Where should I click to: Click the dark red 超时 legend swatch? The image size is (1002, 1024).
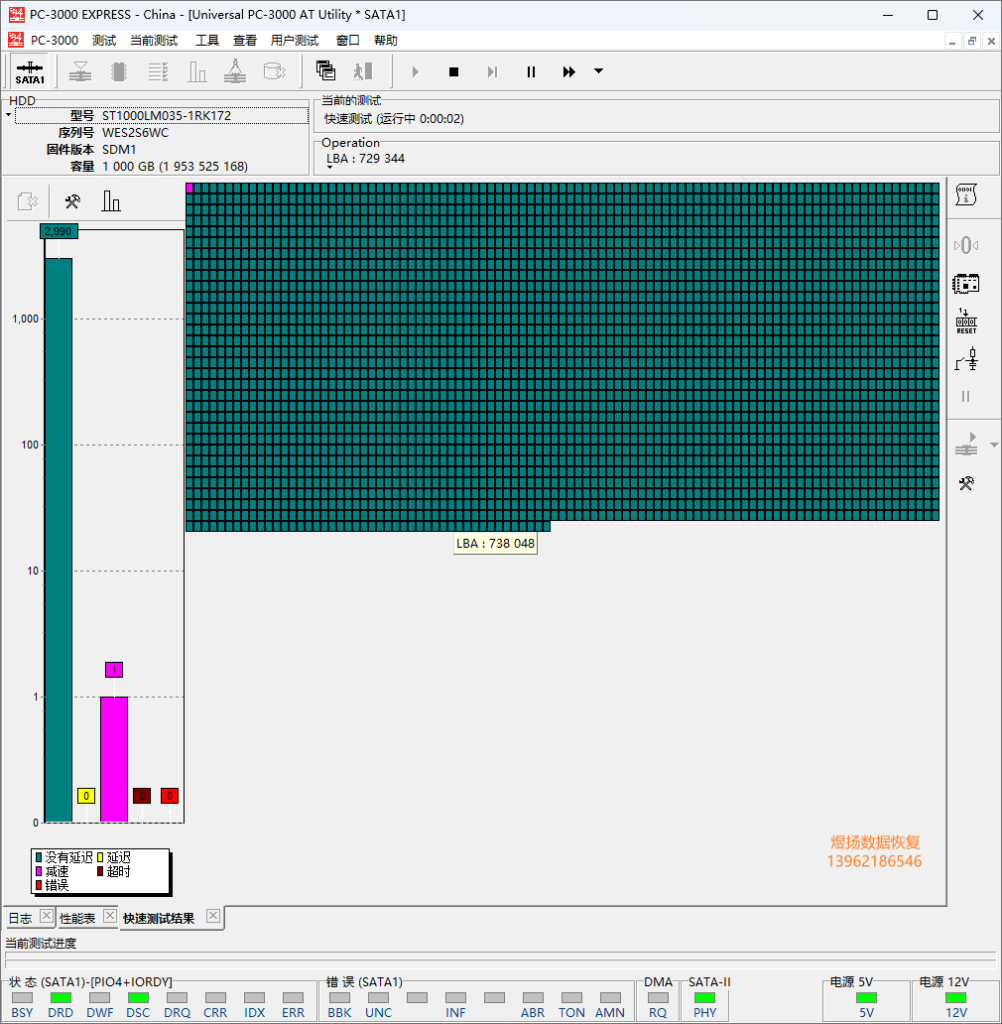pos(100,871)
